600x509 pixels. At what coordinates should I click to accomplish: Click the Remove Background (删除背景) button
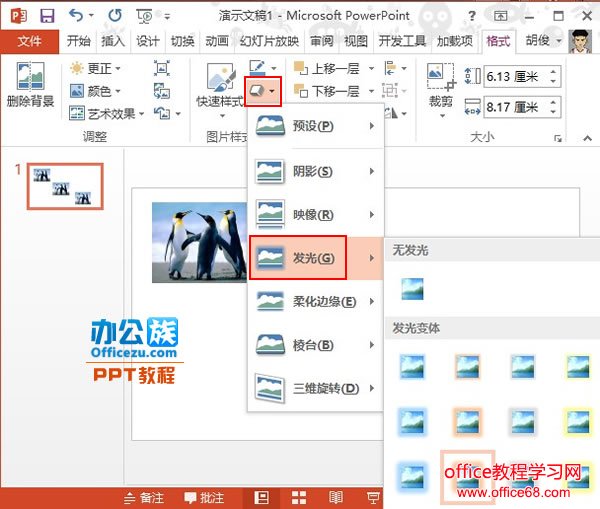click(x=30, y=85)
